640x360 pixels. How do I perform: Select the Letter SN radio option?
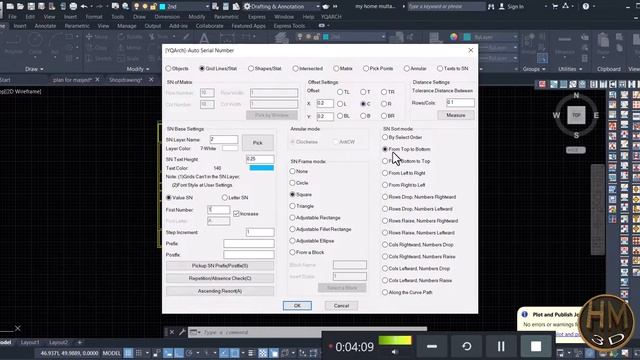click(x=235, y=198)
